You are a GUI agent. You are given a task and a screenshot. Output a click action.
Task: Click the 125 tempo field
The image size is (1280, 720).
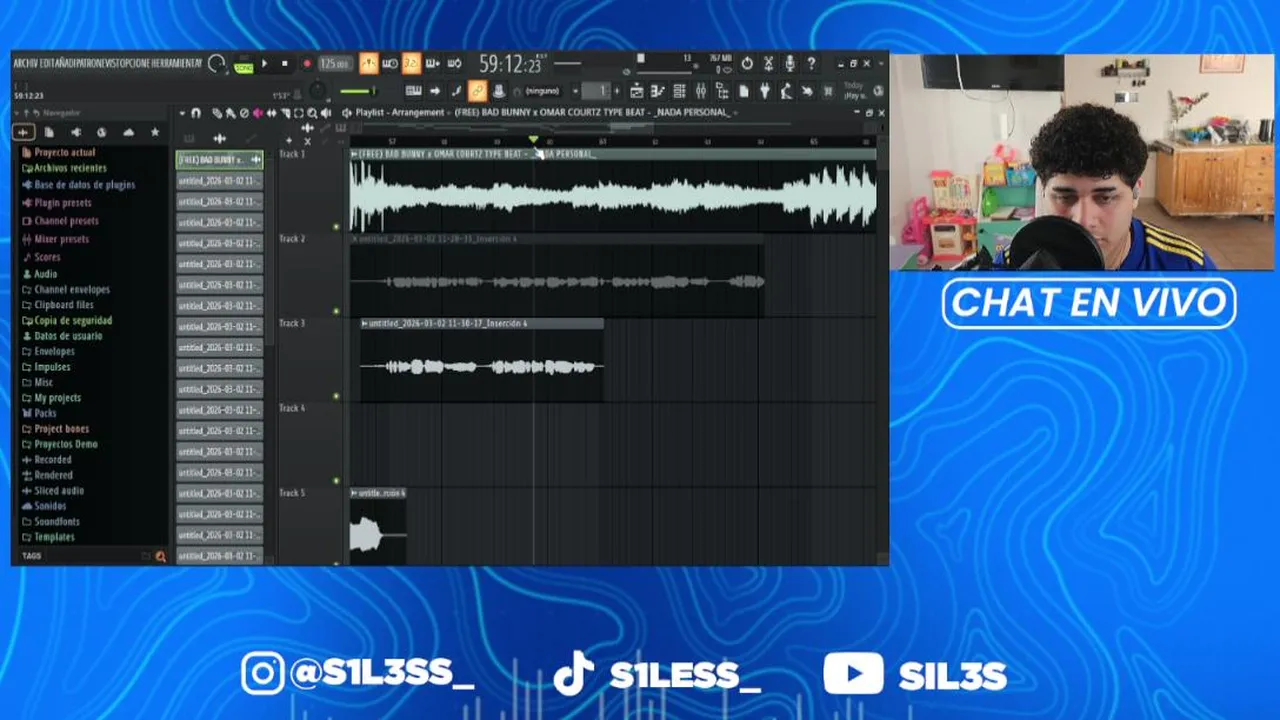336,64
